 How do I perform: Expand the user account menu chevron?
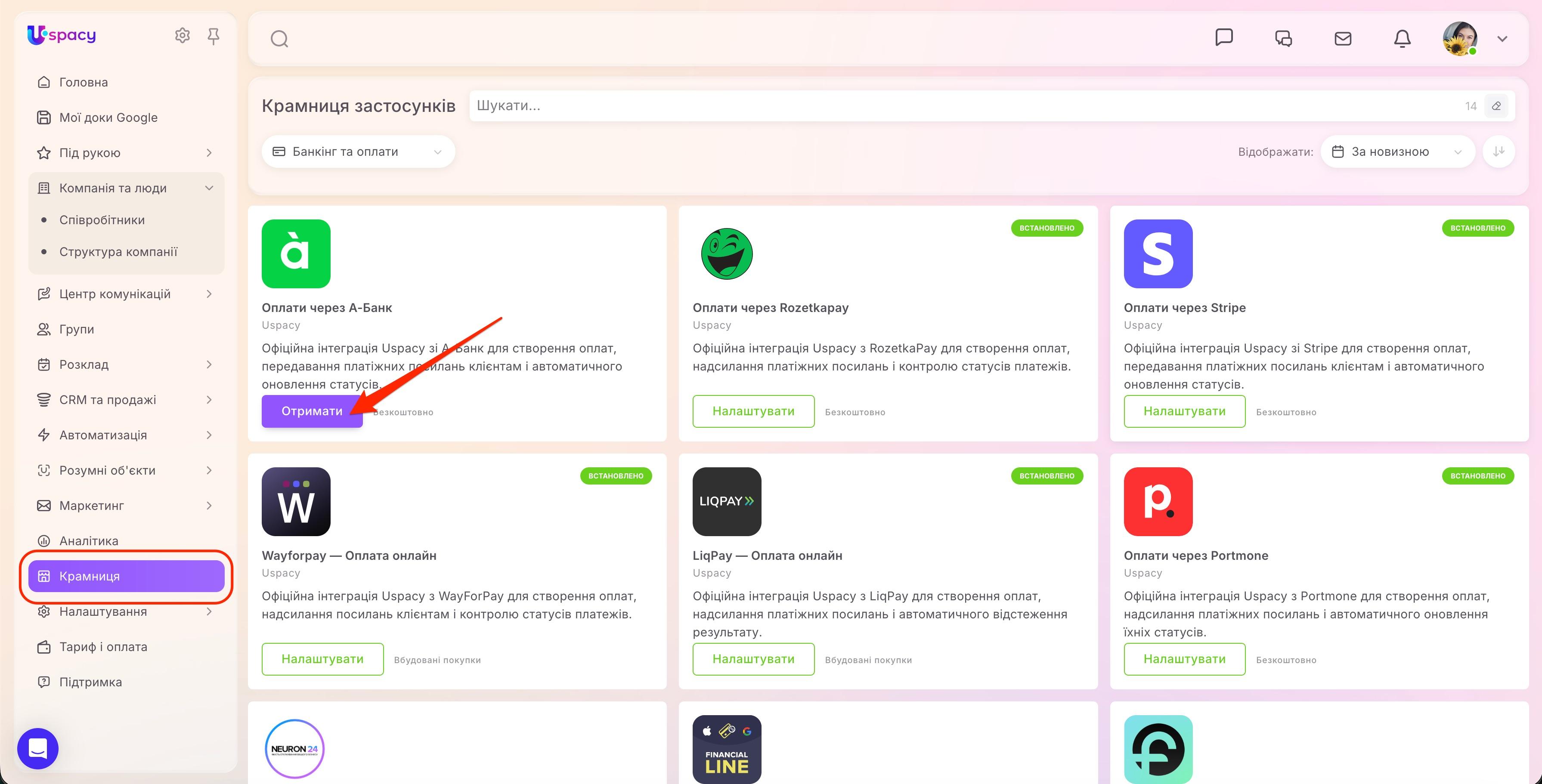pos(1502,39)
